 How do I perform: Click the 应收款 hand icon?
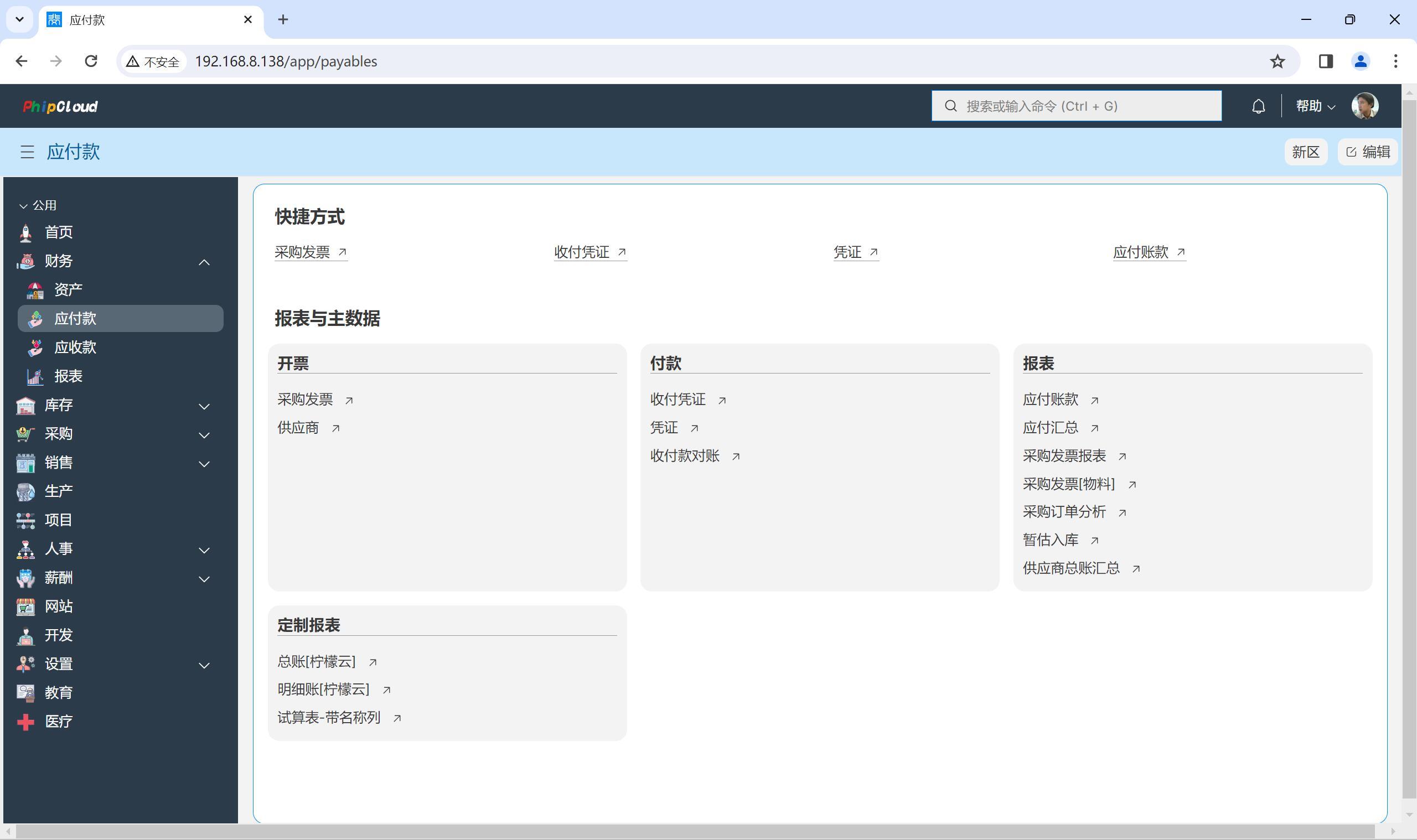(35, 348)
